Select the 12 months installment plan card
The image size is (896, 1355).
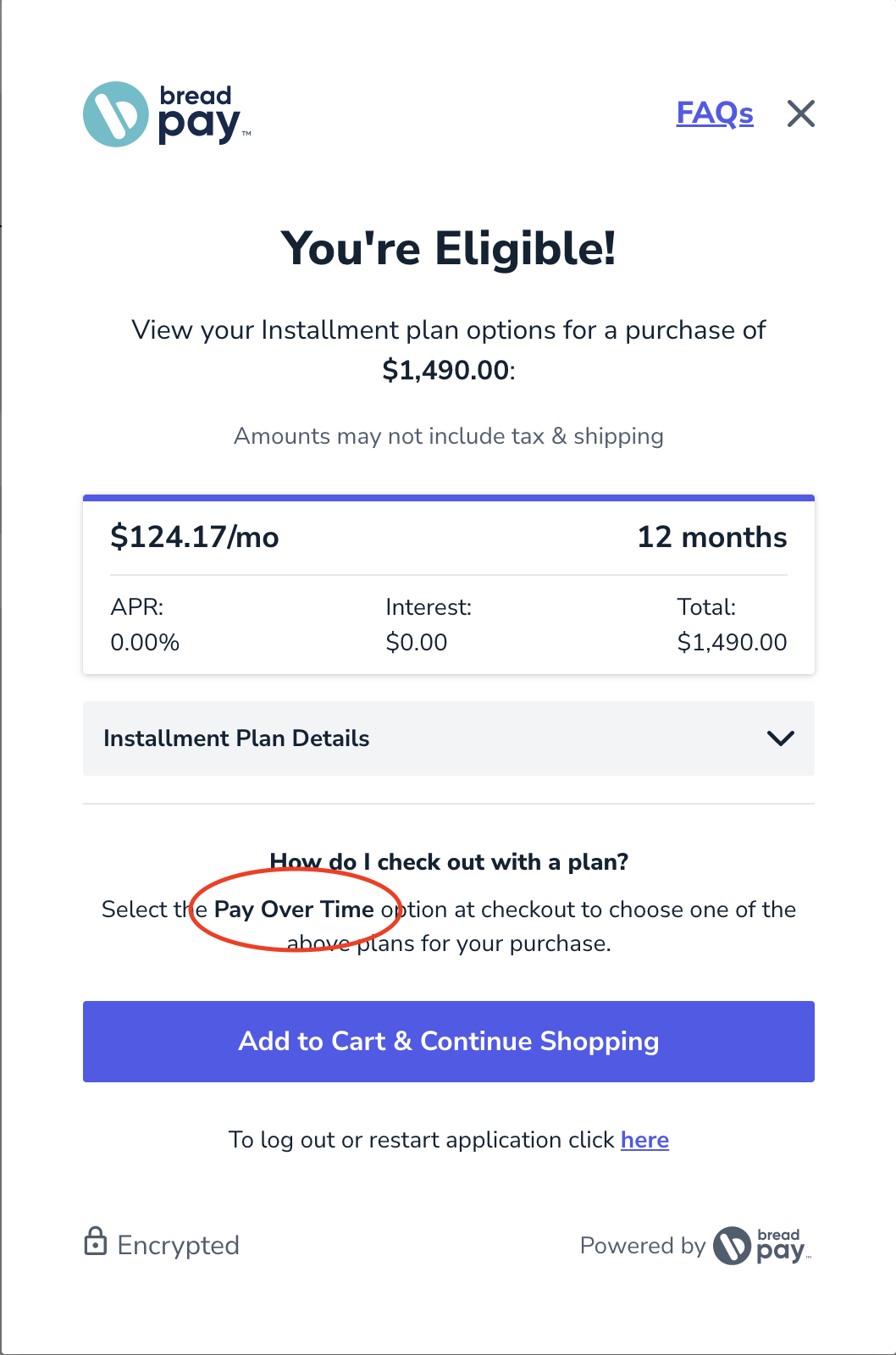tap(447, 584)
